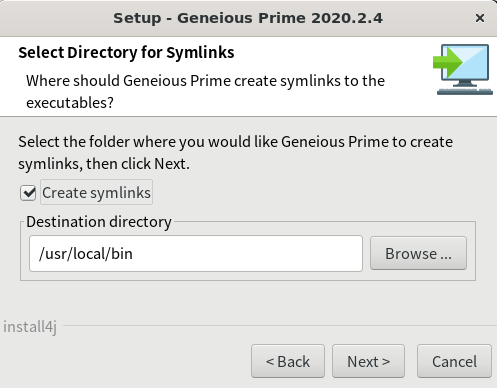The image size is (497, 388).
Task: Click the Destination directory group label
Action: click(x=99, y=222)
